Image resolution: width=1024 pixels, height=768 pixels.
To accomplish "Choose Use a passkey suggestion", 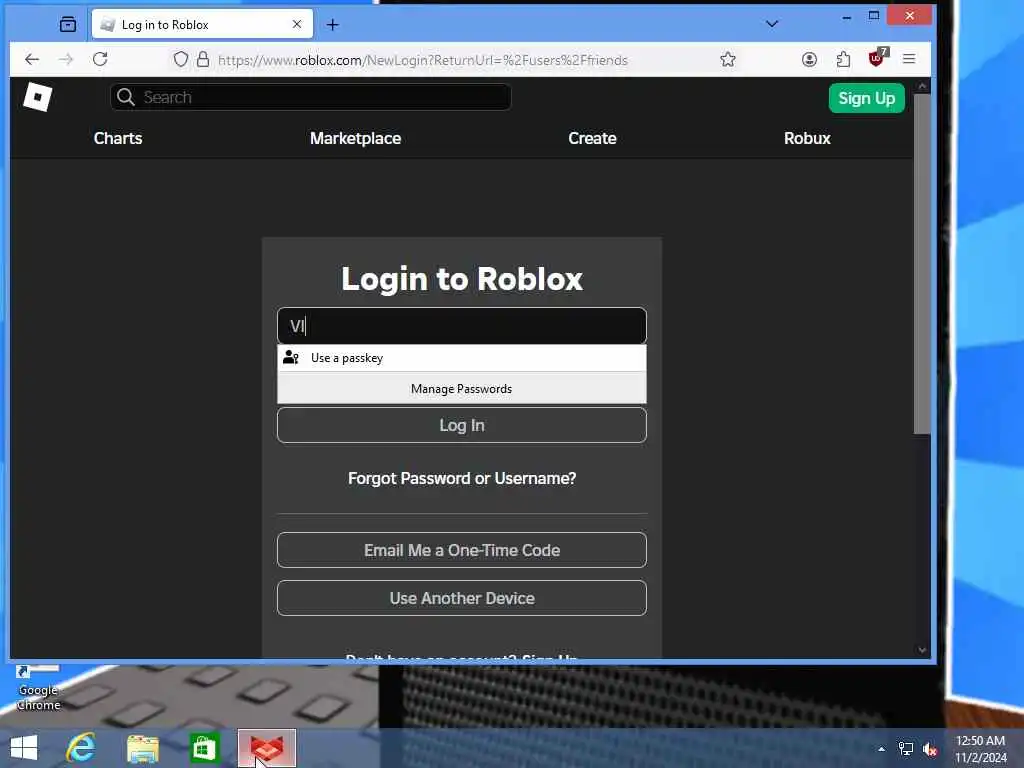I will [462, 358].
